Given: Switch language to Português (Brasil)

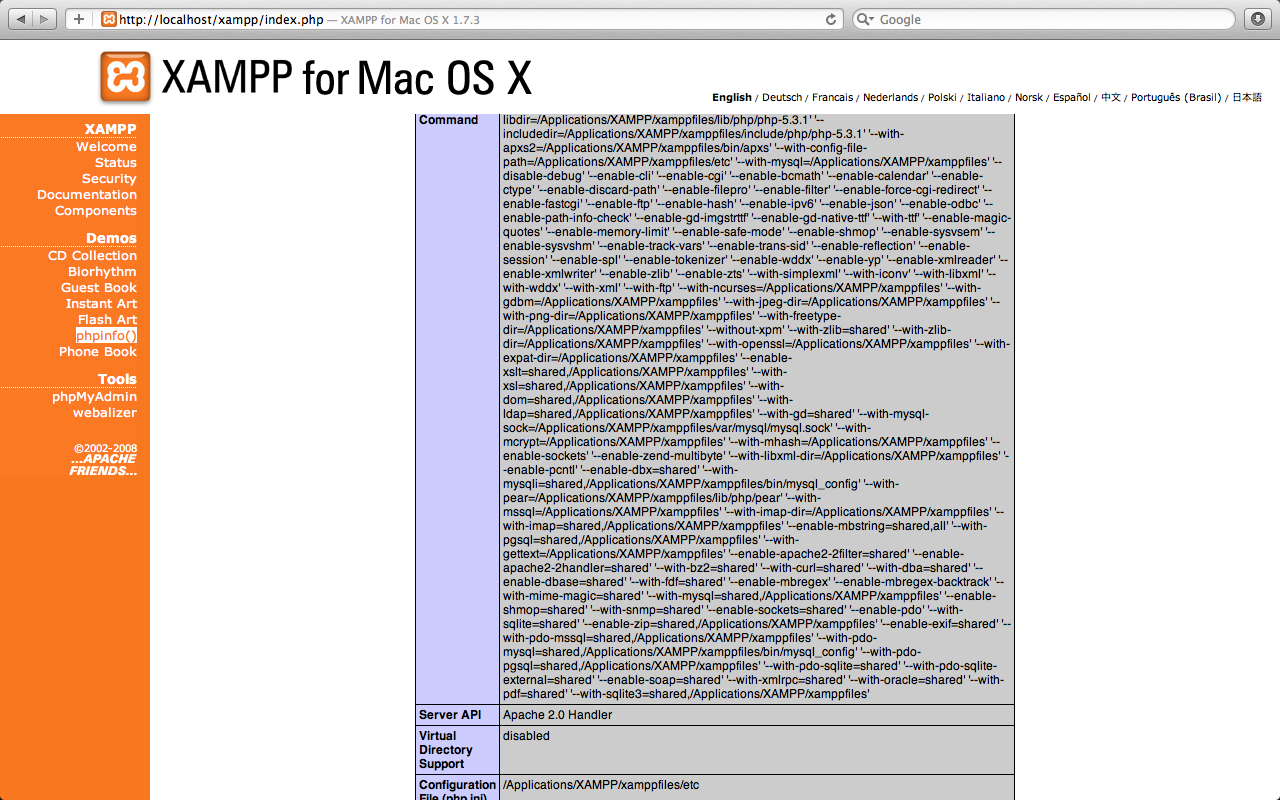Looking at the screenshot, I should pos(1176,98).
